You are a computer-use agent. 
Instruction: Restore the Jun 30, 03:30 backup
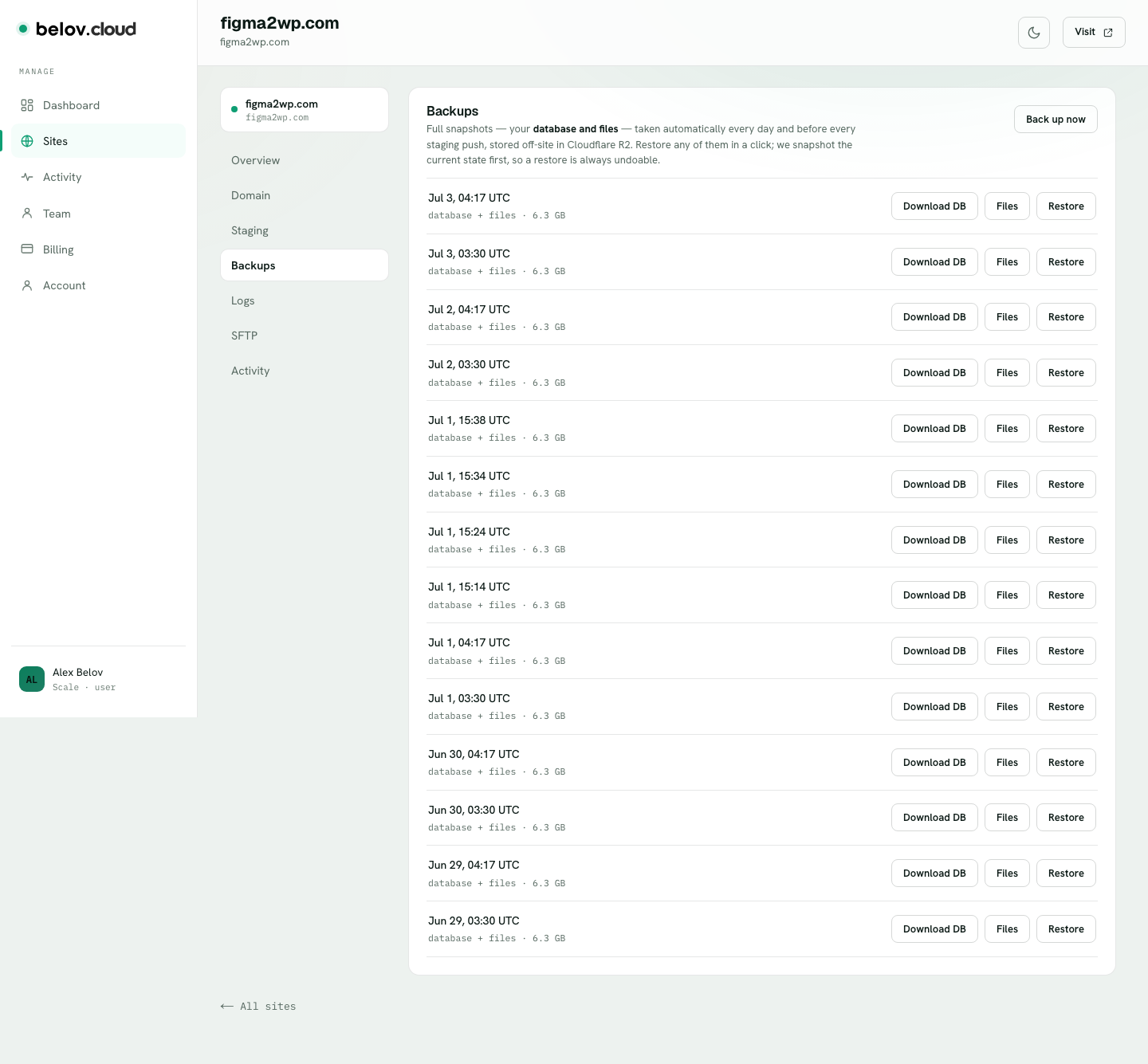1066,818
